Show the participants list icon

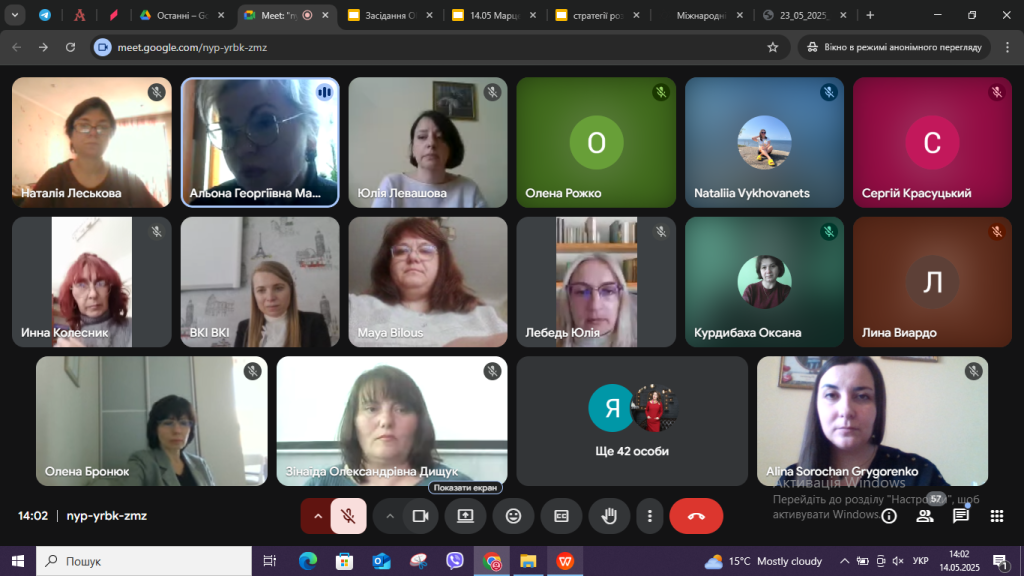(925, 516)
